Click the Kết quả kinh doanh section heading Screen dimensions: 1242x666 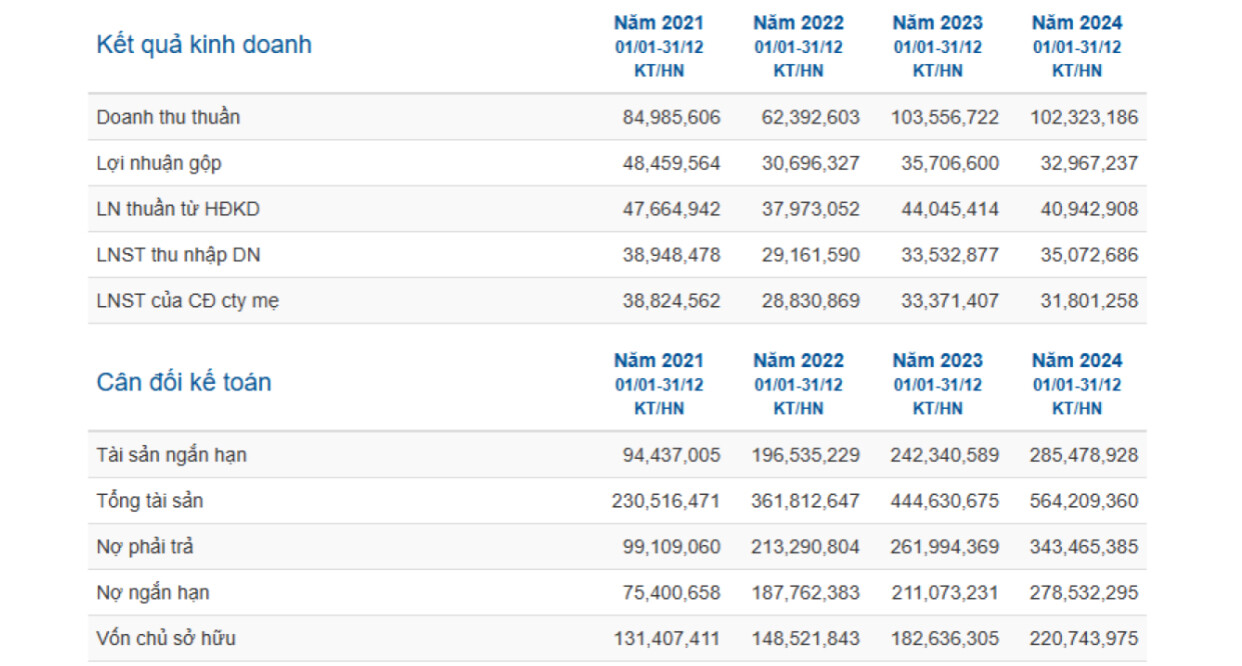pos(204,45)
